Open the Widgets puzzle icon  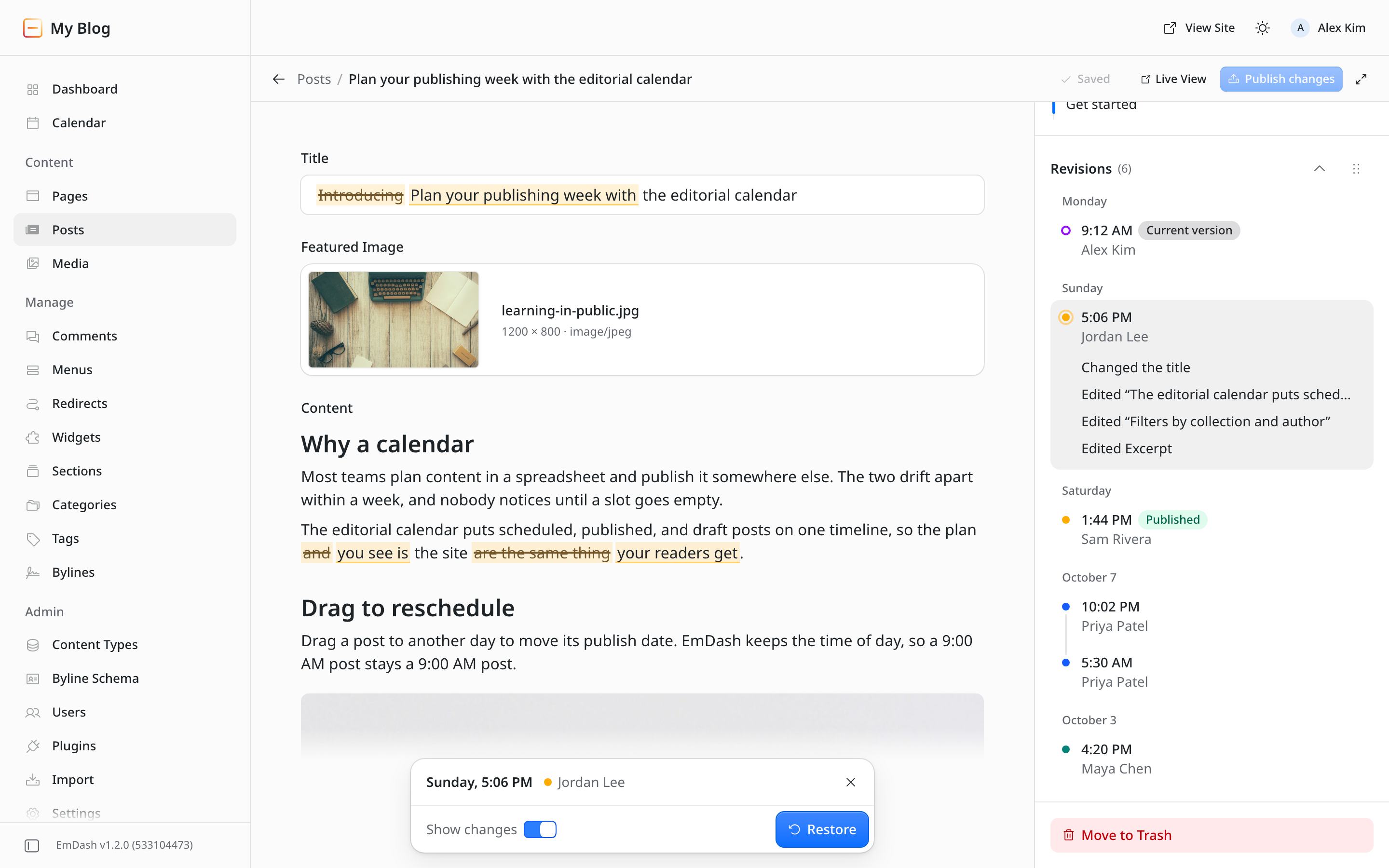click(33, 437)
